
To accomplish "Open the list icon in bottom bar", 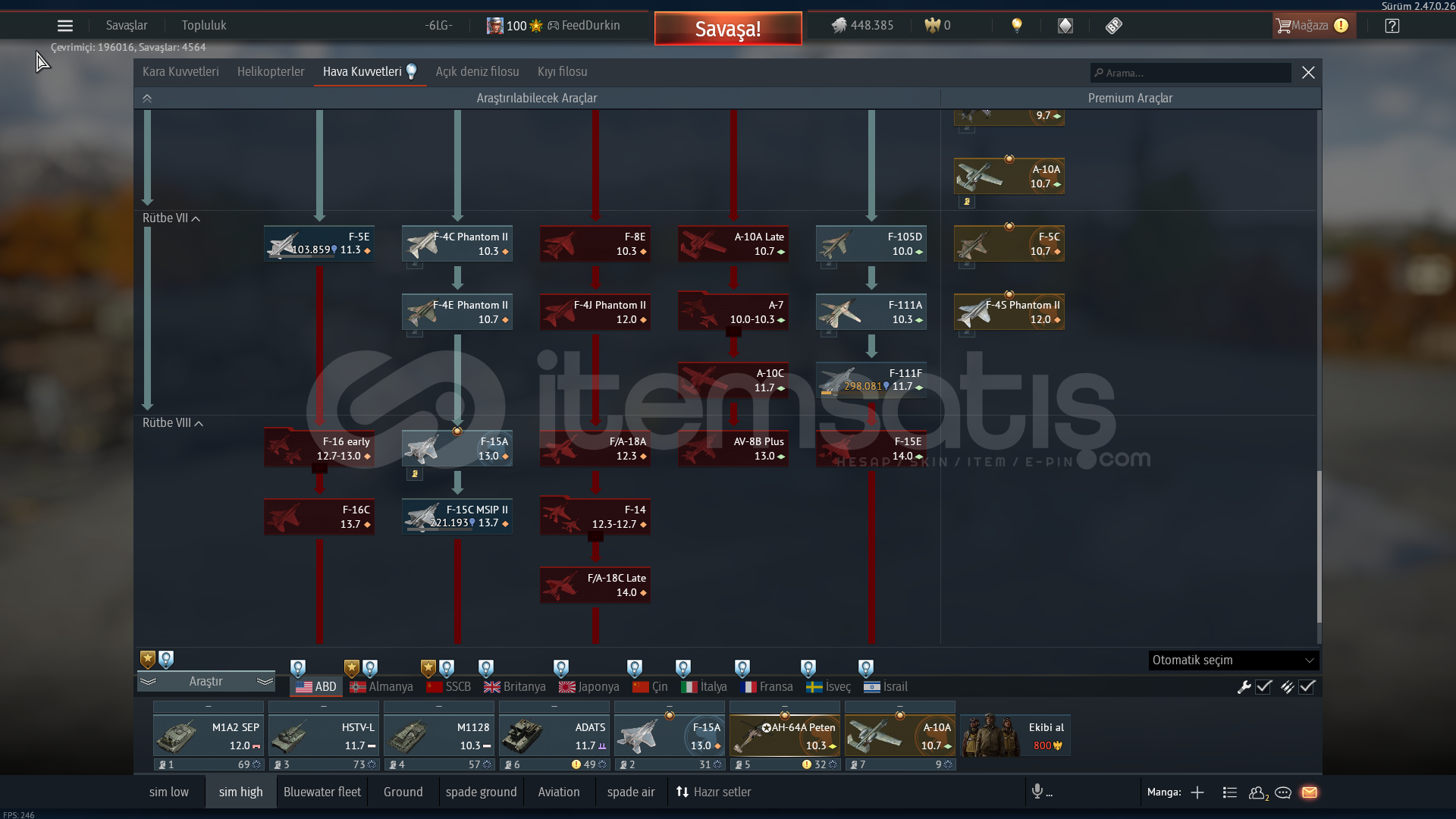I will [x=1230, y=792].
